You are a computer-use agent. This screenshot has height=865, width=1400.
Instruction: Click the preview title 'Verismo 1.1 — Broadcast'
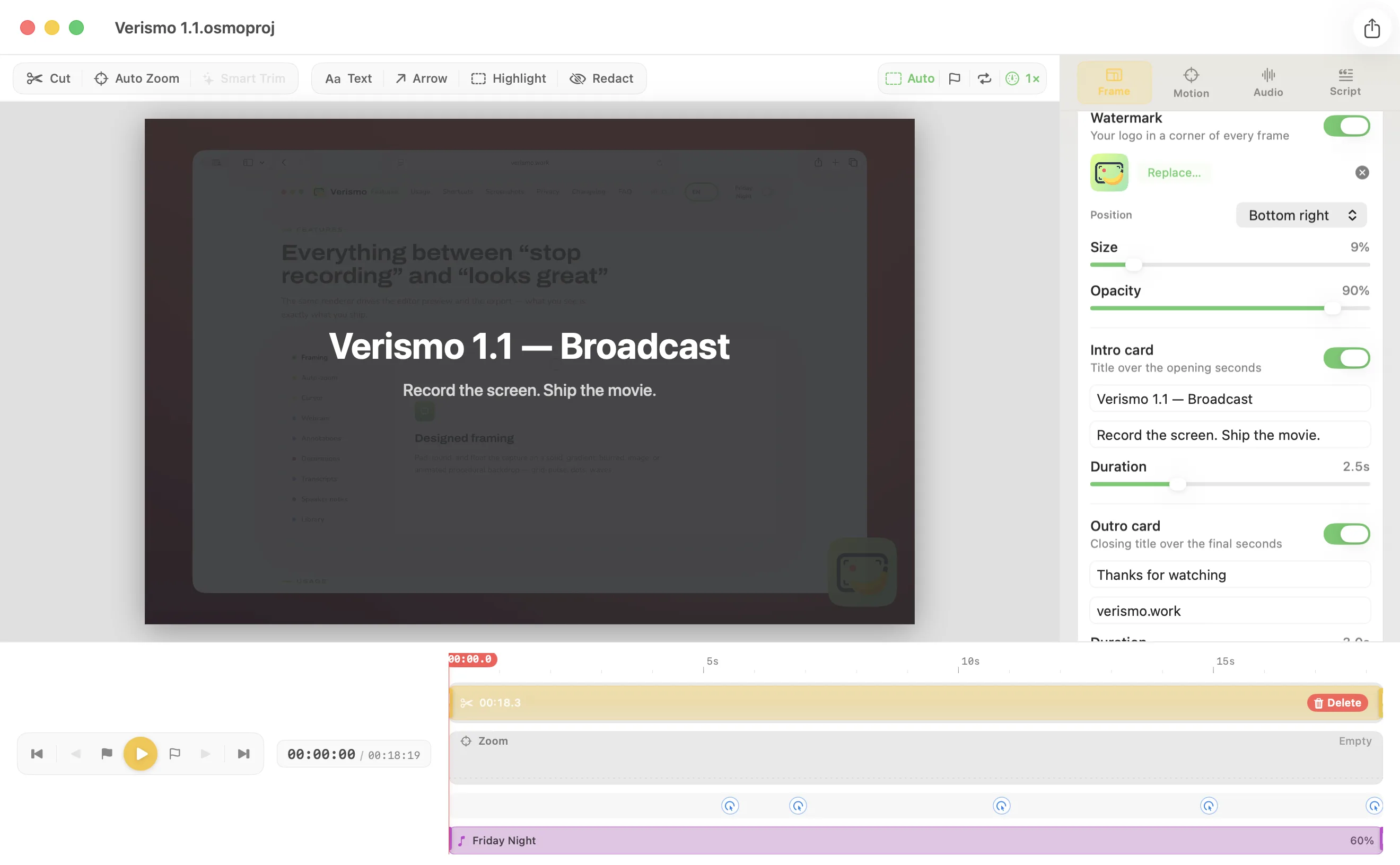coord(529,347)
